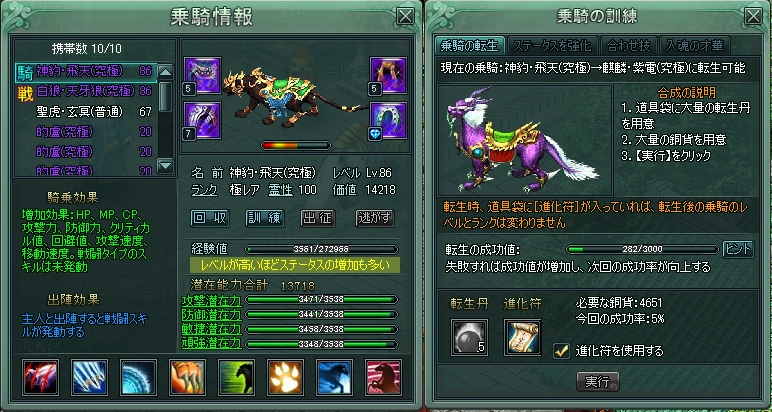The width and height of the screenshot is (772, 412).
Task: Select the horseshoe equipment slot with gem
Action: pos(388,121)
